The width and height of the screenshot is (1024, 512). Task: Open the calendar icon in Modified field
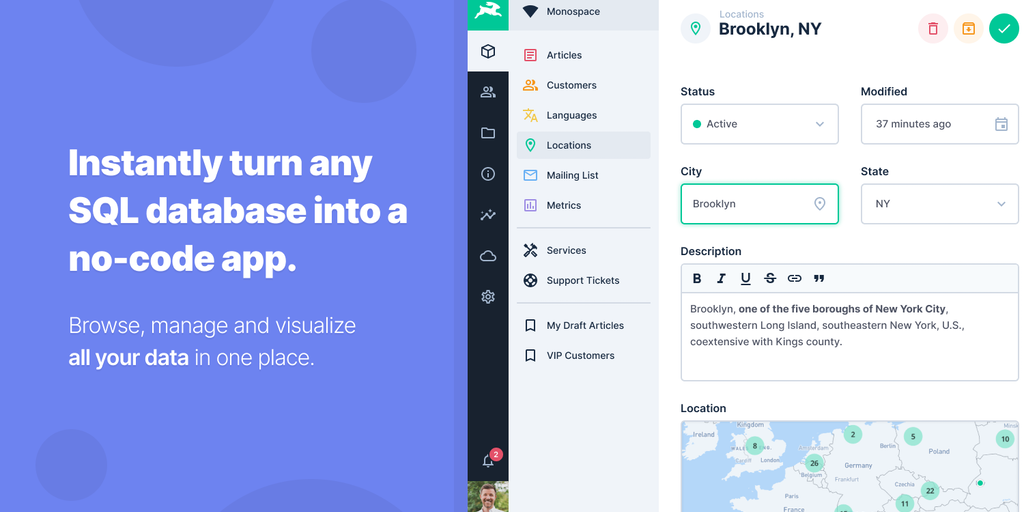click(1001, 124)
